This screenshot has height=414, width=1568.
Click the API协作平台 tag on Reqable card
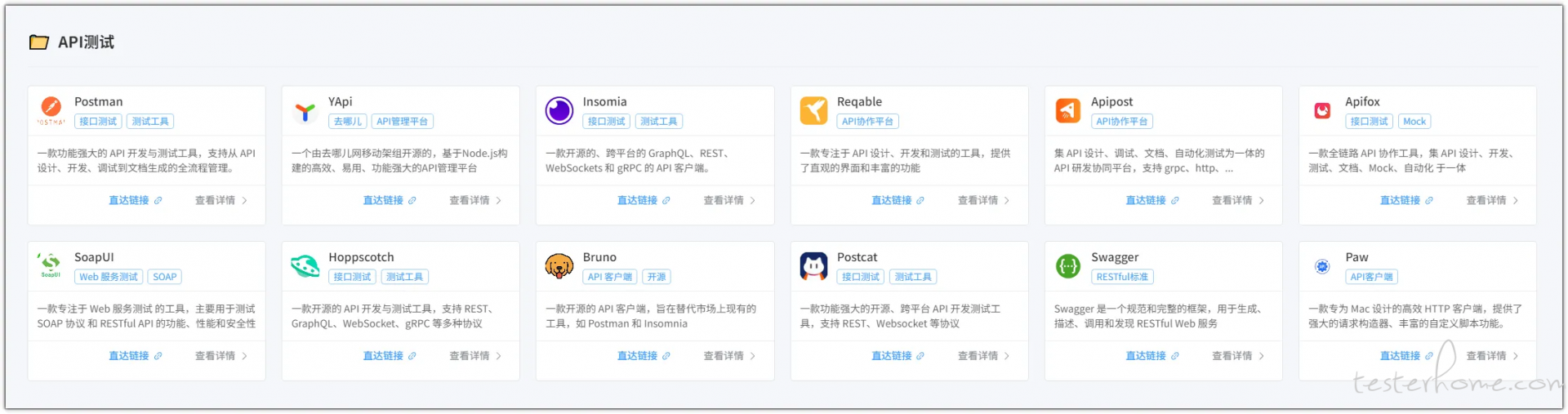(867, 122)
